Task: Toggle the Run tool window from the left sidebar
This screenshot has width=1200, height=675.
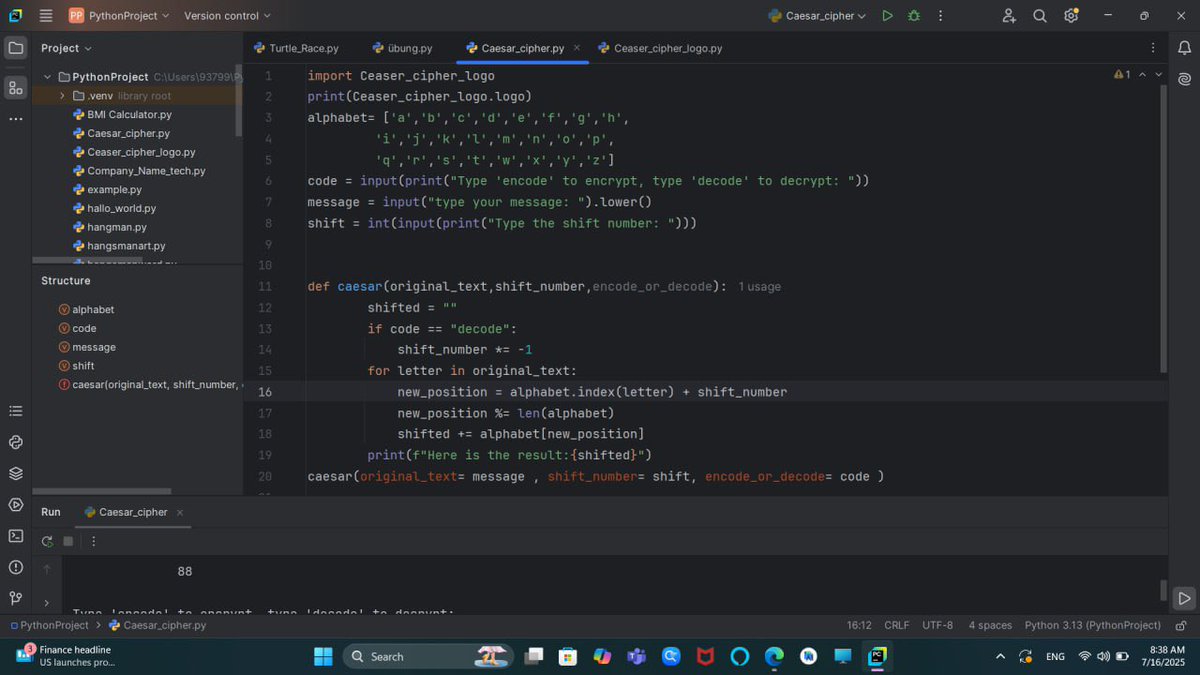Action: click(x=15, y=504)
